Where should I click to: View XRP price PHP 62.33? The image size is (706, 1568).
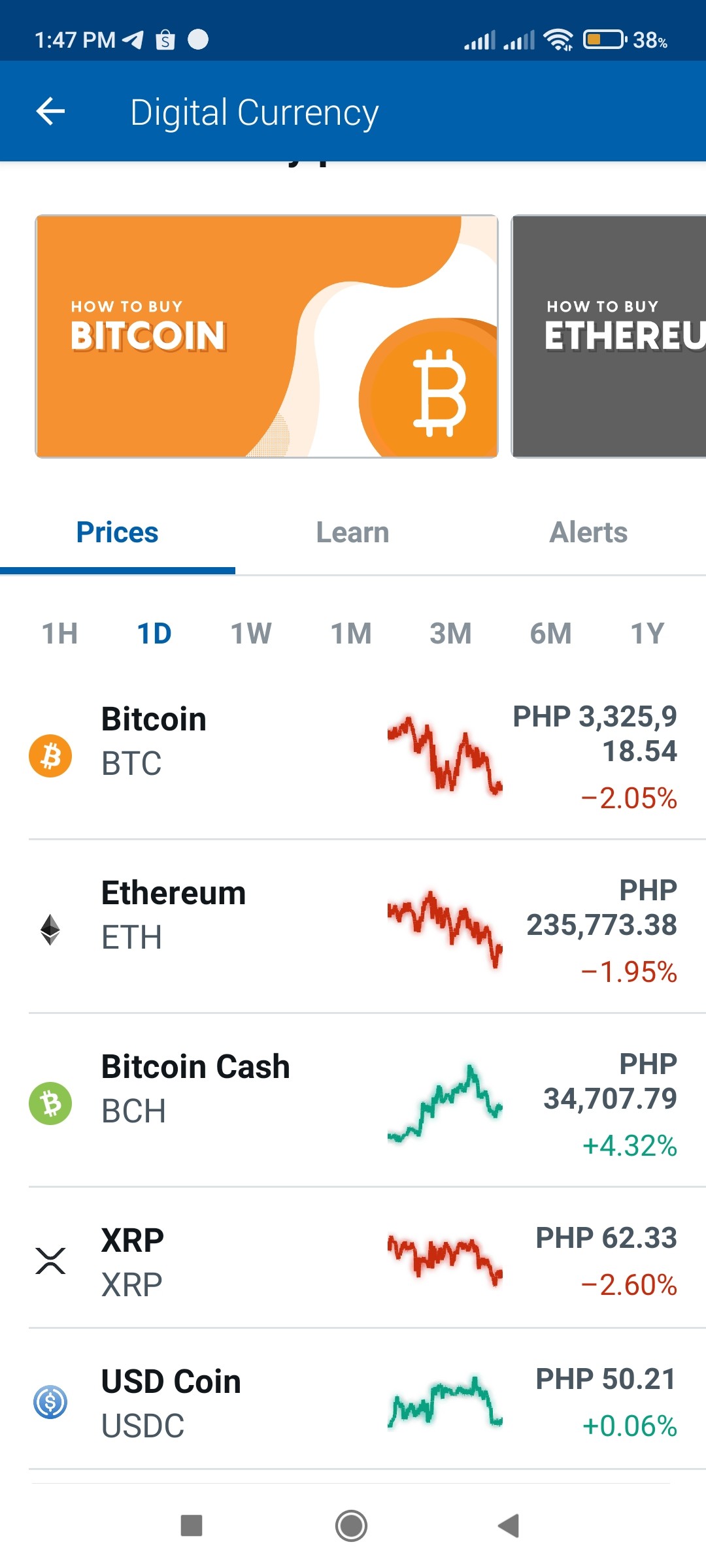pos(606,1237)
